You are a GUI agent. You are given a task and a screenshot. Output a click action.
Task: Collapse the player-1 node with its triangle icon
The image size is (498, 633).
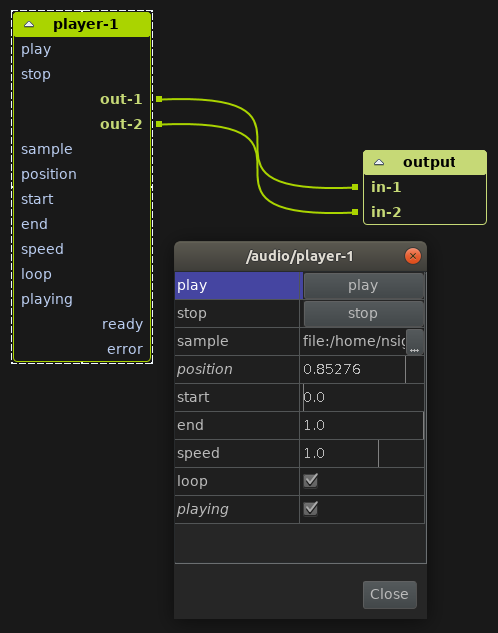point(29,25)
